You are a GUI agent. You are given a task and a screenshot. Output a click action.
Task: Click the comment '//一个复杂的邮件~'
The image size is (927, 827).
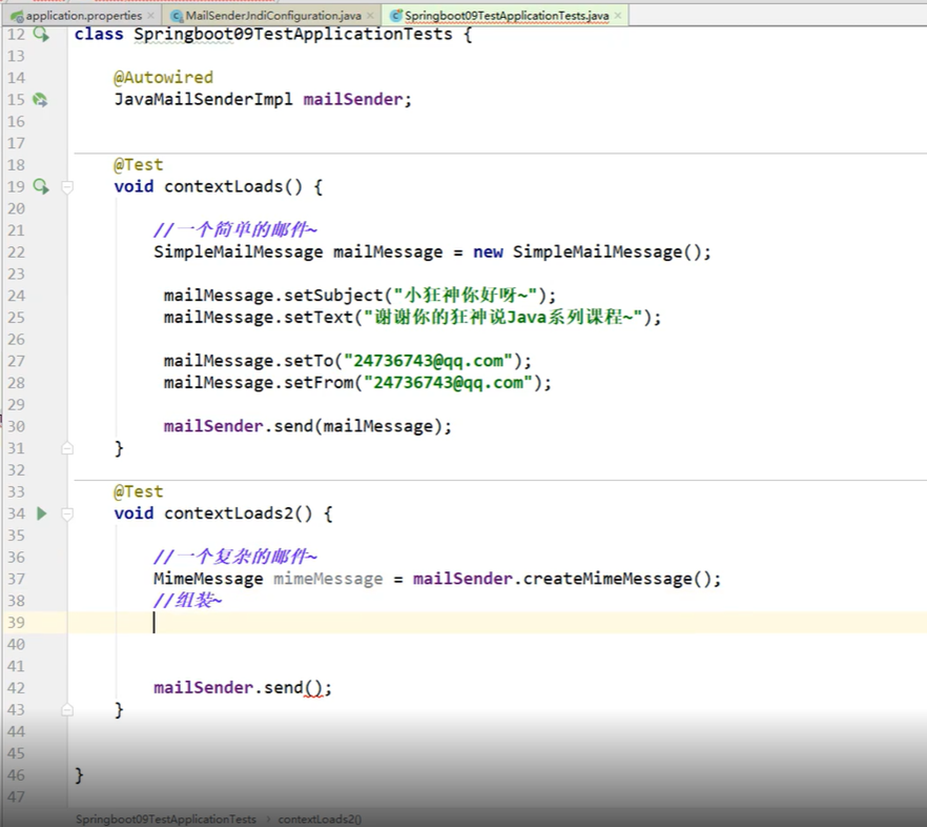pyautogui.click(x=235, y=556)
